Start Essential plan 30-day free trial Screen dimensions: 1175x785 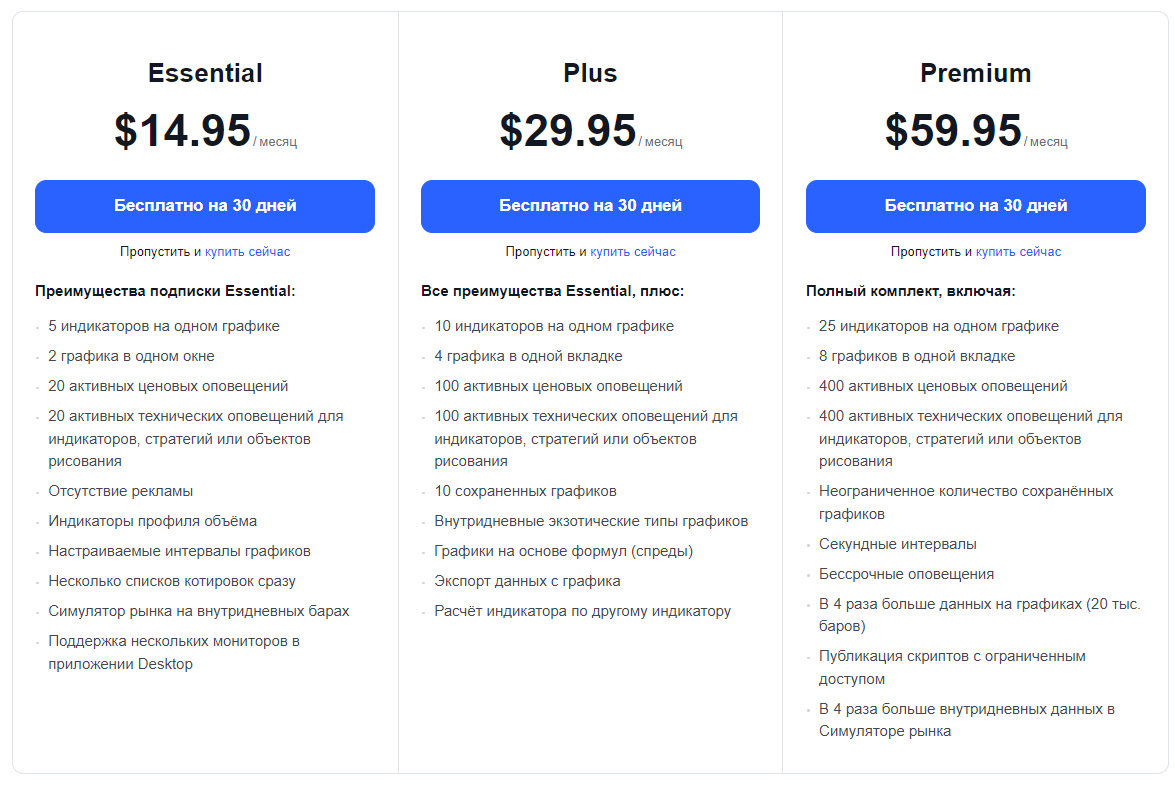click(205, 206)
